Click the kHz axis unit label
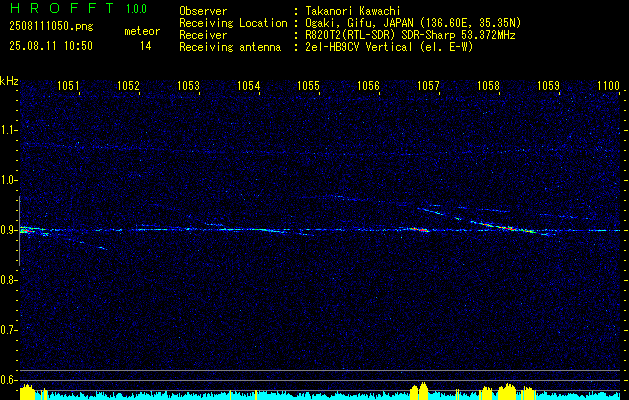This screenshot has width=629, height=400. (9, 81)
